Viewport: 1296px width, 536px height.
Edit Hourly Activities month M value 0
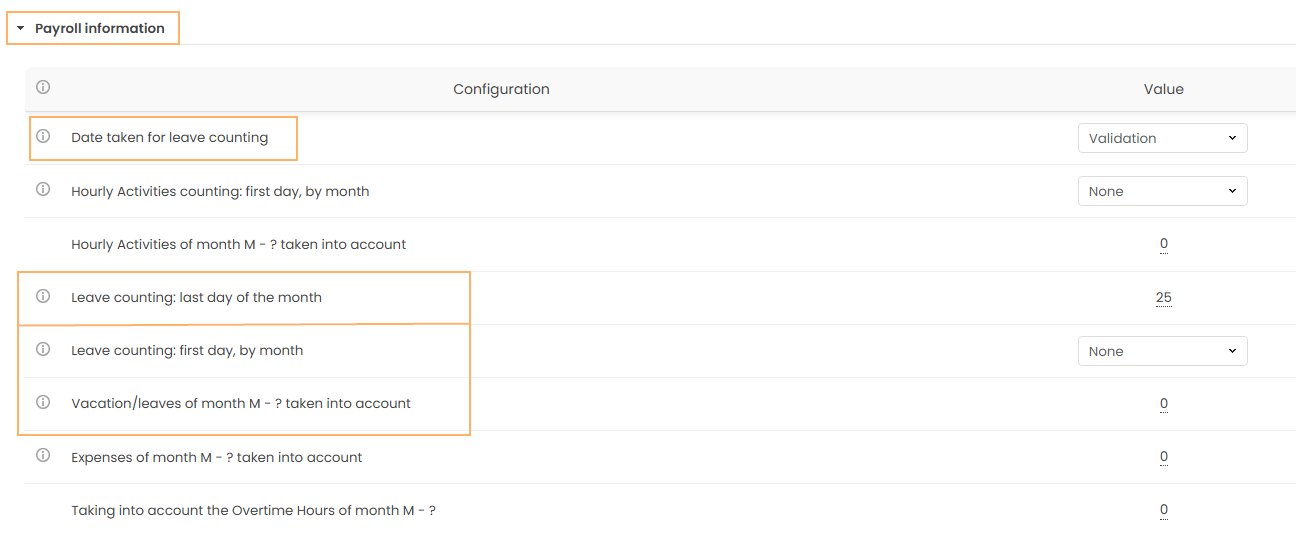click(1164, 244)
